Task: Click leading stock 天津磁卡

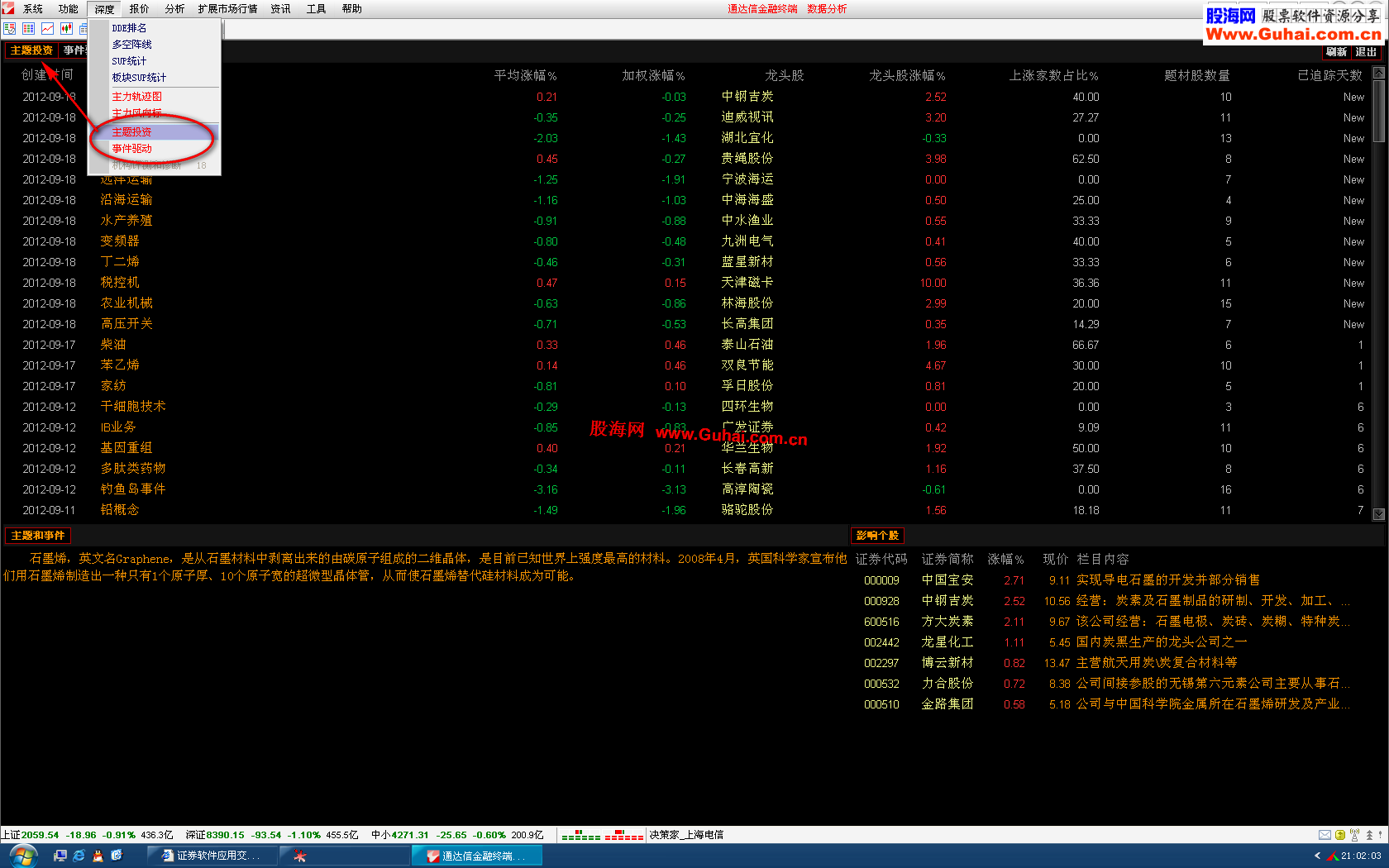Action: (747, 283)
